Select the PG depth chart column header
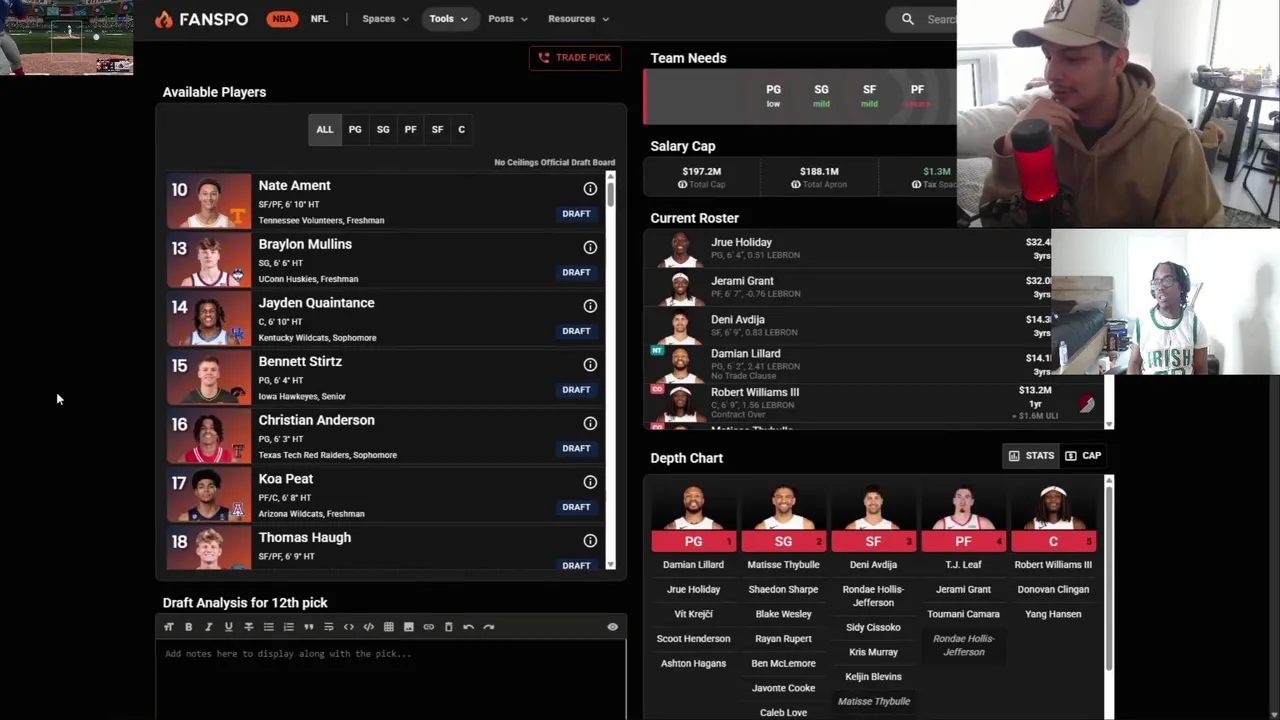1280x720 pixels. pos(693,541)
